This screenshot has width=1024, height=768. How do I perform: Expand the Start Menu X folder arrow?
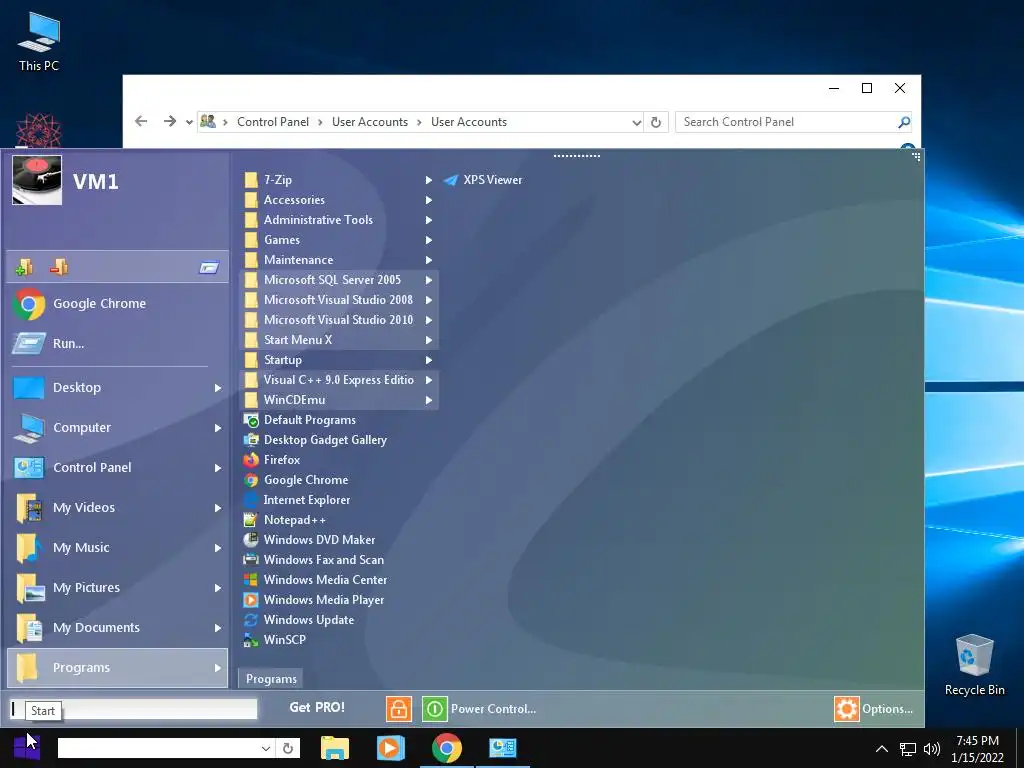[x=429, y=340]
